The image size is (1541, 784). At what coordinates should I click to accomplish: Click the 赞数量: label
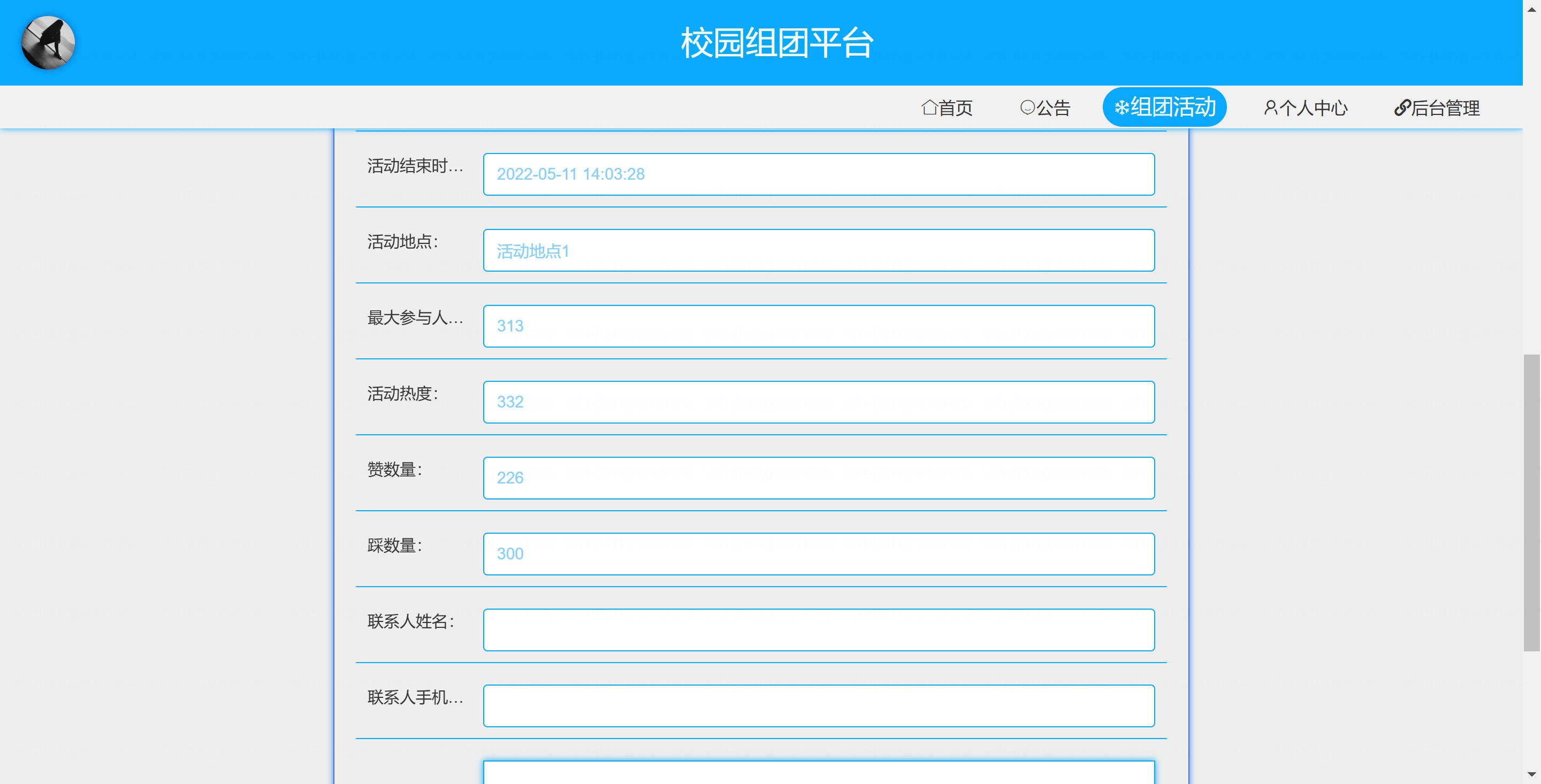(x=395, y=470)
